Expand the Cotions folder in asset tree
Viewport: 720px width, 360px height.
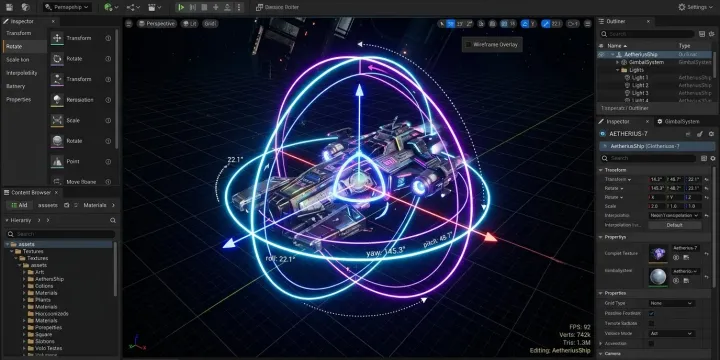[x=24, y=286]
